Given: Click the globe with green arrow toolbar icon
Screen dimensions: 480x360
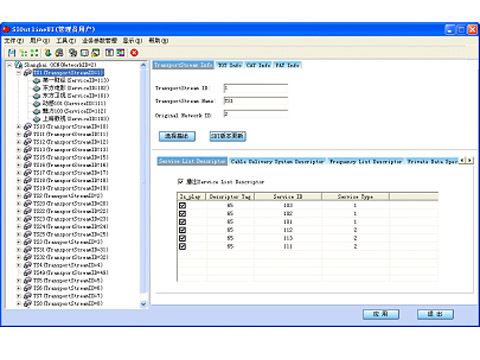Looking at the screenshot, I should click(x=48, y=53).
